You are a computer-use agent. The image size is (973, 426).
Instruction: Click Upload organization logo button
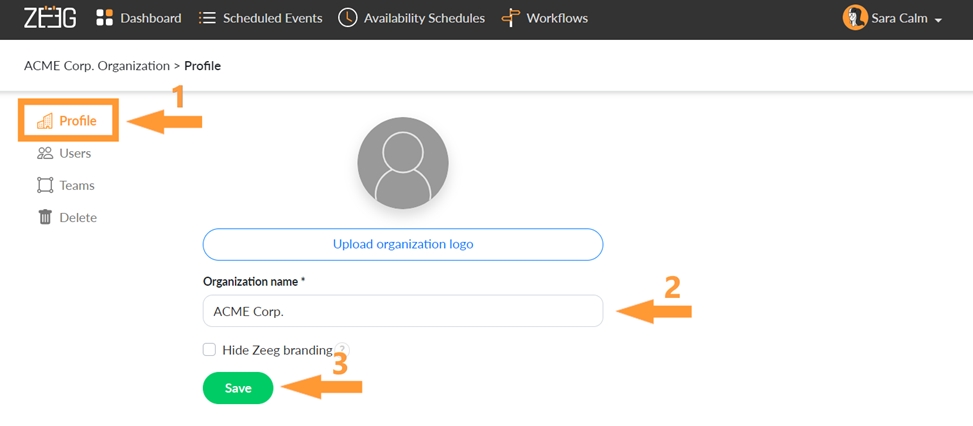(402, 244)
